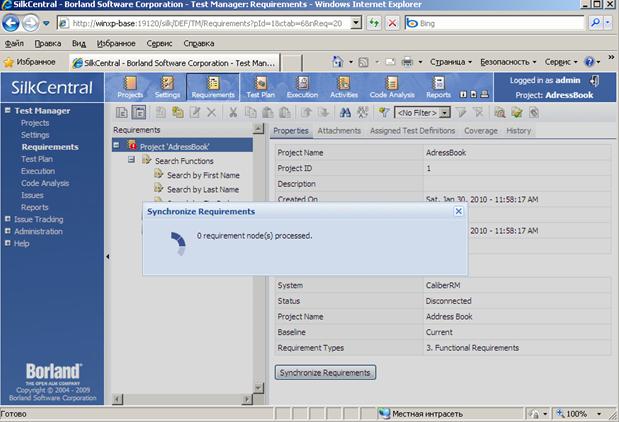Click the browser stop loading icon
The image size is (619, 422).
pyautogui.click(x=392, y=23)
